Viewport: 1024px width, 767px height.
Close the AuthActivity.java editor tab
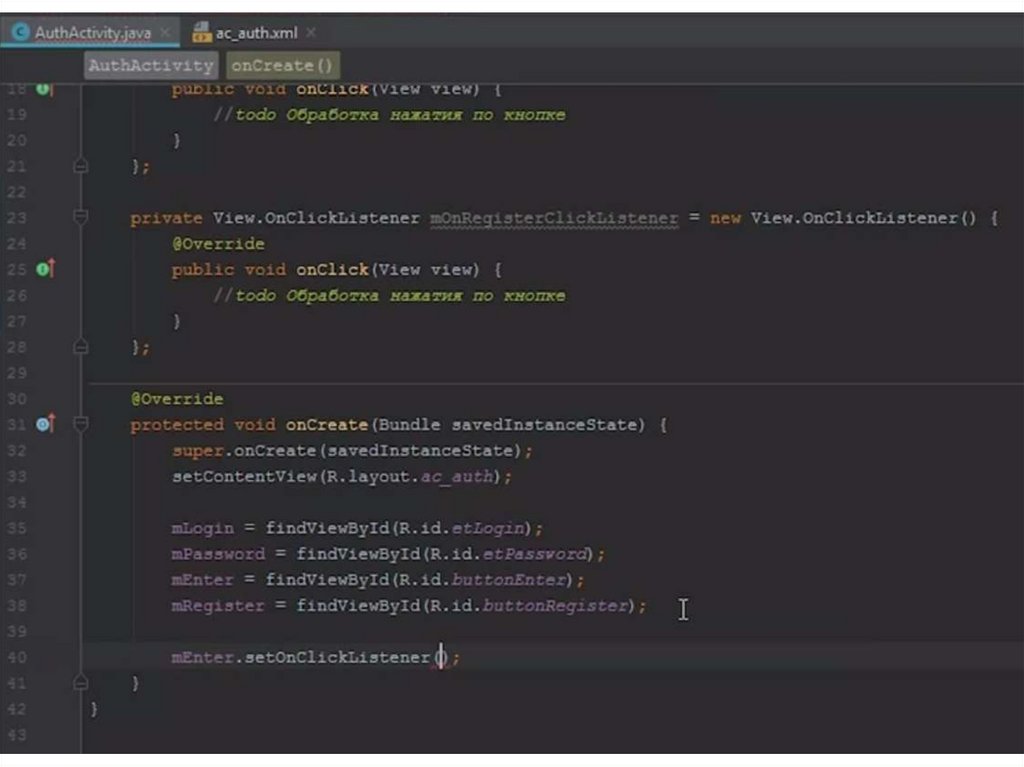pos(165,33)
